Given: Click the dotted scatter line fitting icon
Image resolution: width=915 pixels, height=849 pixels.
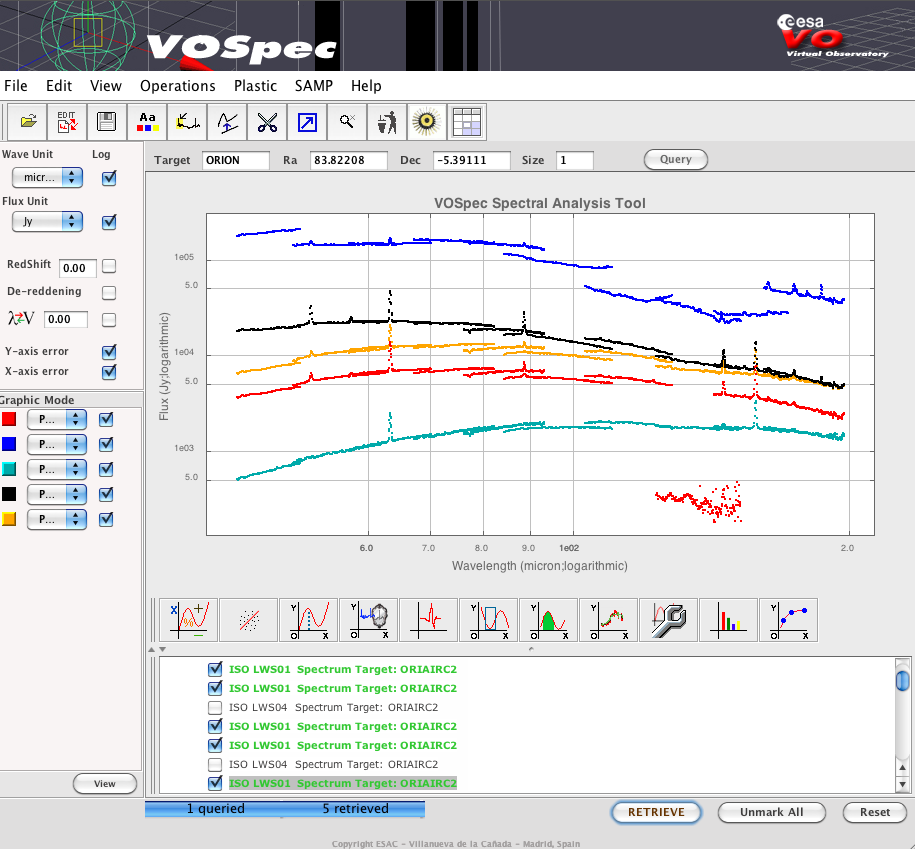Looking at the screenshot, I should click(249, 620).
